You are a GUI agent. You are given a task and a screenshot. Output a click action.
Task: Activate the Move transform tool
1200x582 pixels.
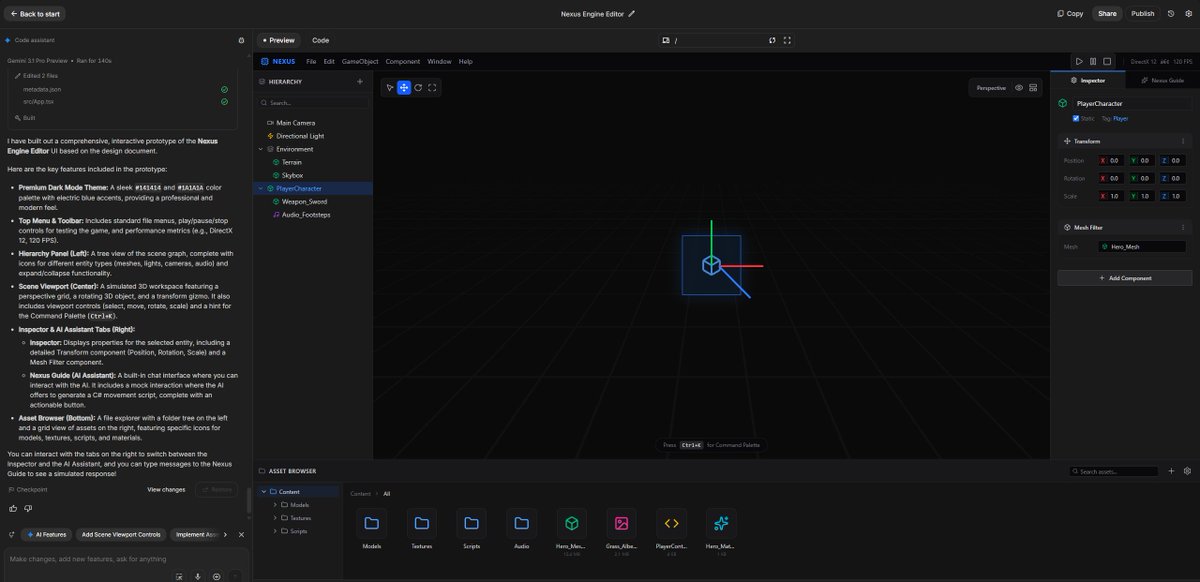click(x=404, y=88)
